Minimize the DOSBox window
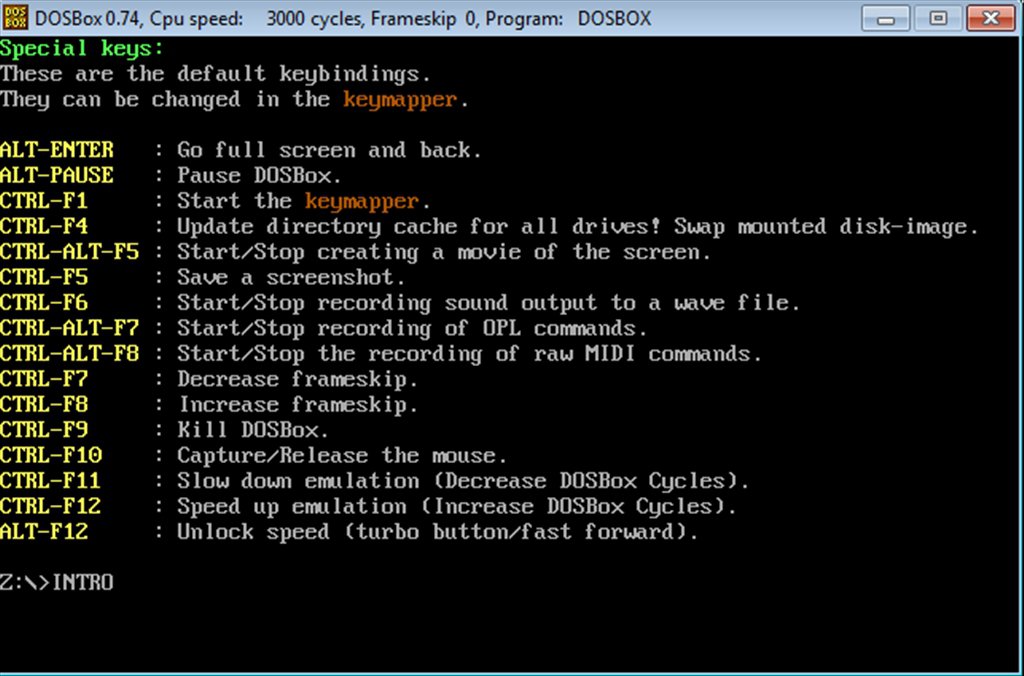Image resolution: width=1024 pixels, height=676 pixels. click(893, 18)
